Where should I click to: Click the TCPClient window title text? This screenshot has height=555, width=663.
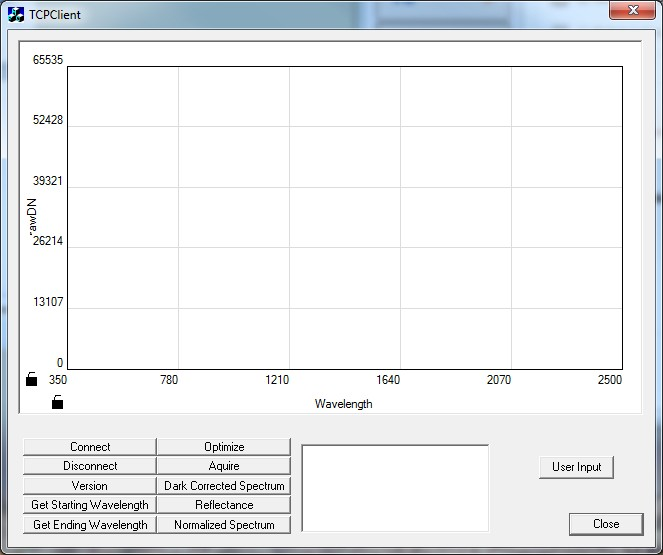55,15
